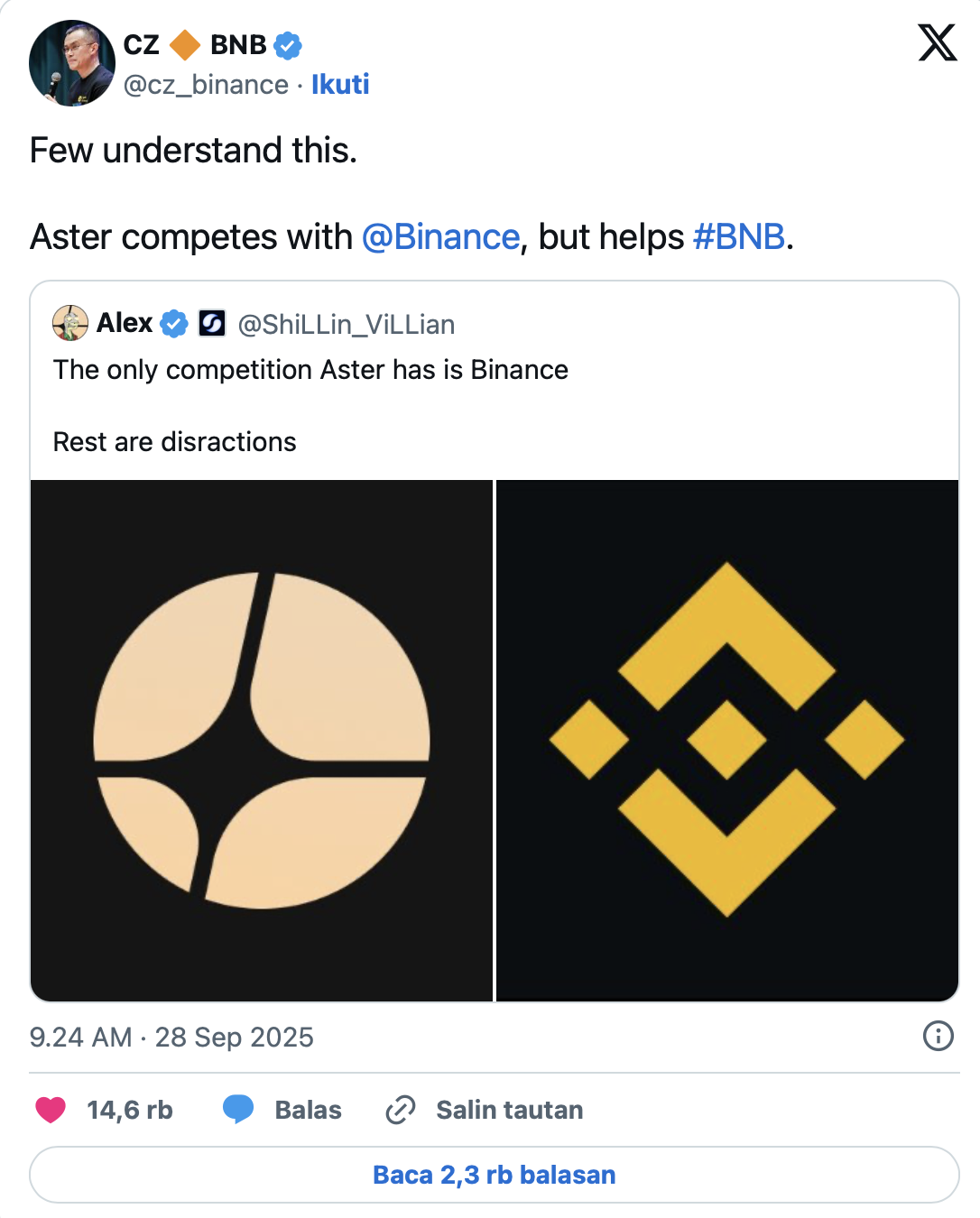The height and width of the screenshot is (1218, 980).
Task: Open the Binance logo image
Action: click(727, 740)
